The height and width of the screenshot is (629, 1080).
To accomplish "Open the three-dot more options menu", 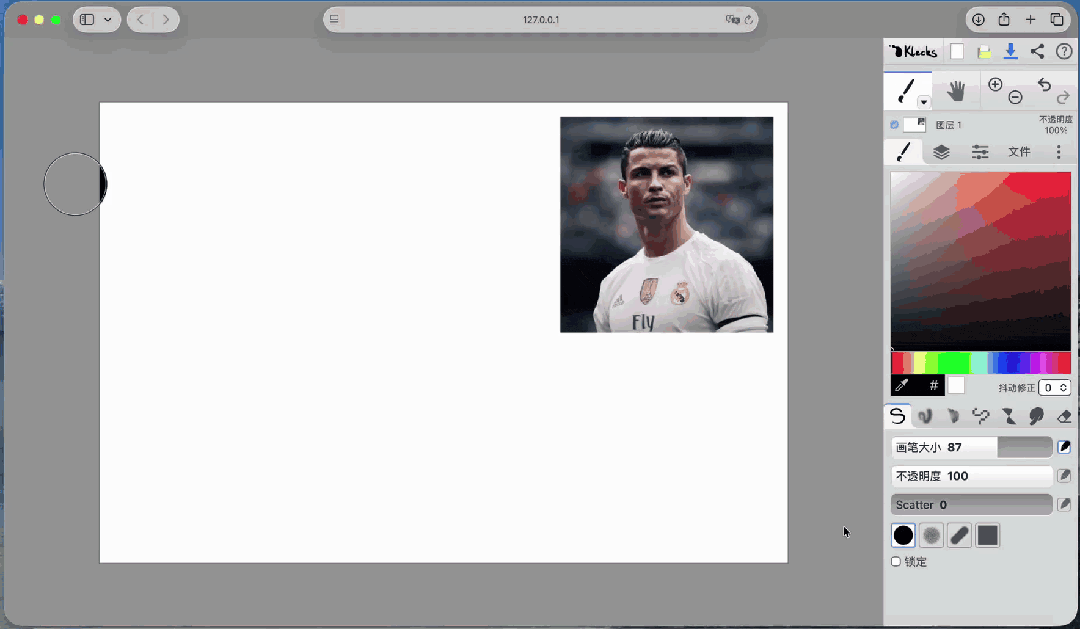I will (1059, 152).
